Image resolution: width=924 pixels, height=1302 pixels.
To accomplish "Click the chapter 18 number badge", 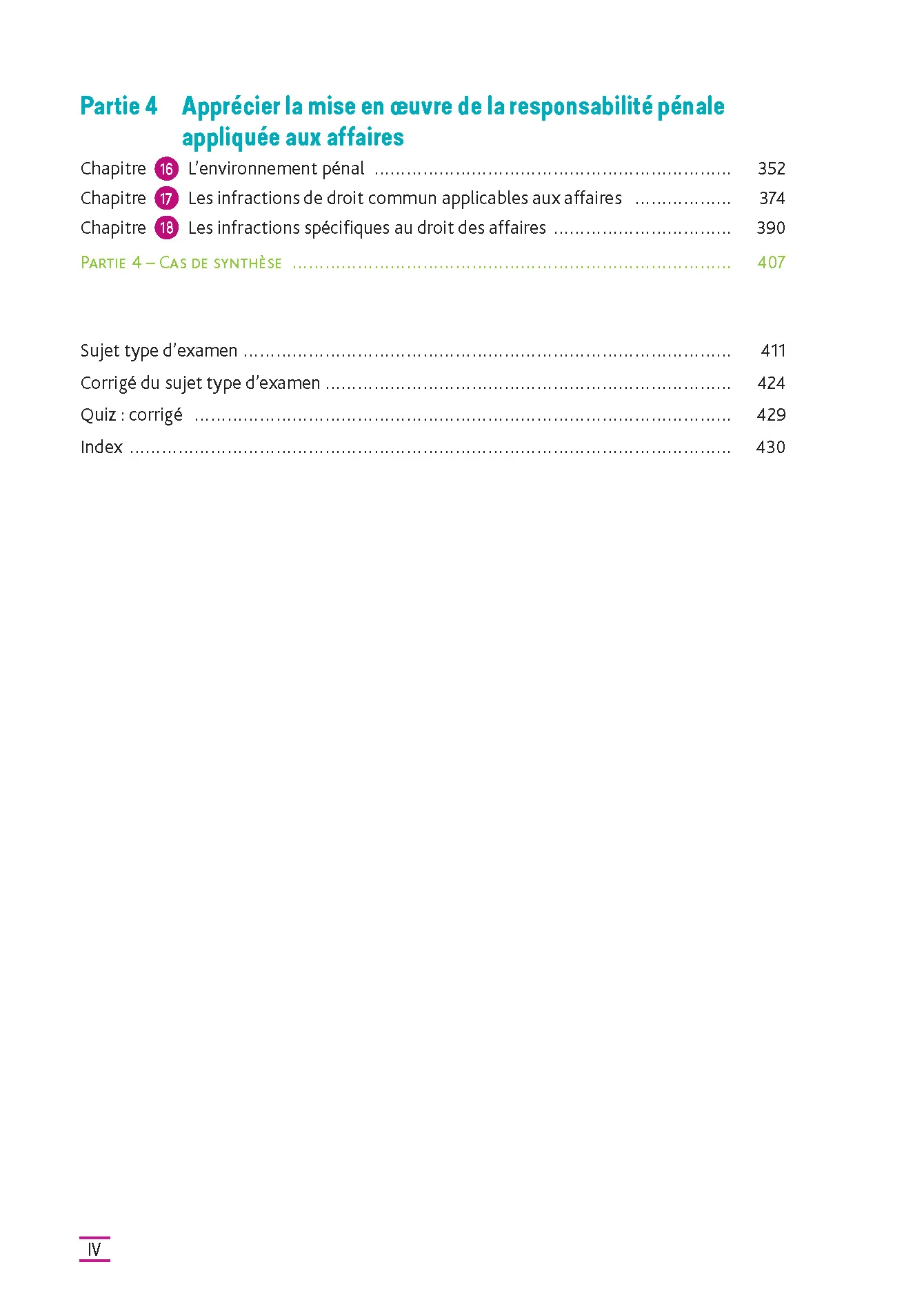I will click(x=166, y=228).
